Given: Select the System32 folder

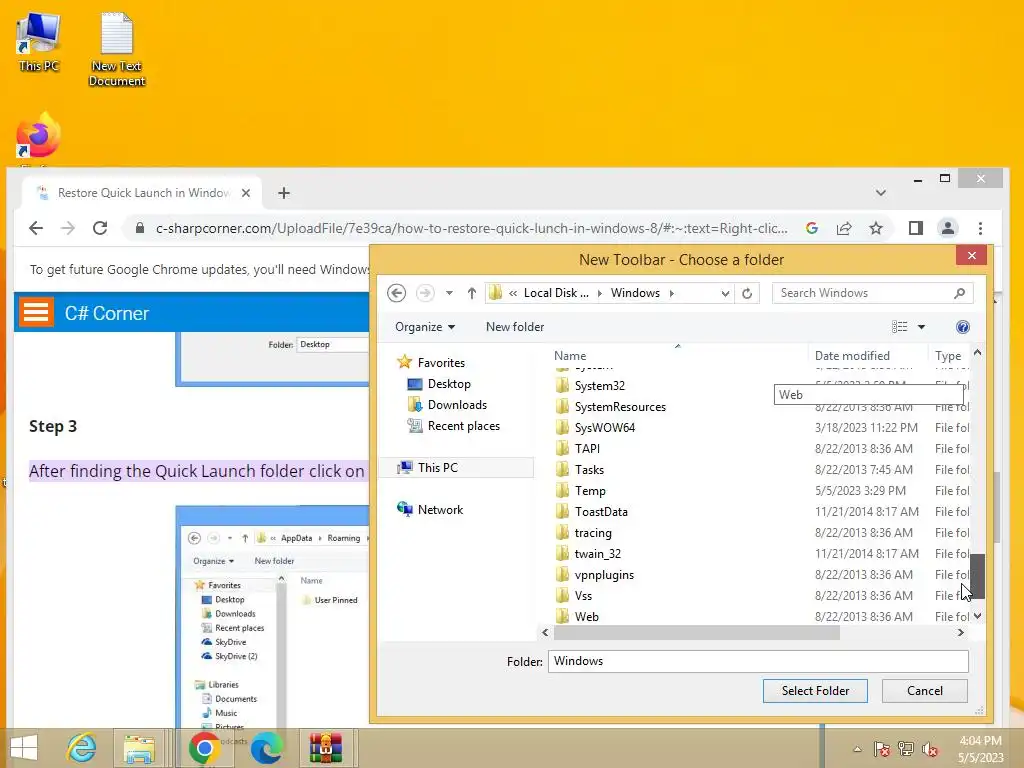Looking at the screenshot, I should pyautogui.click(x=600, y=386).
